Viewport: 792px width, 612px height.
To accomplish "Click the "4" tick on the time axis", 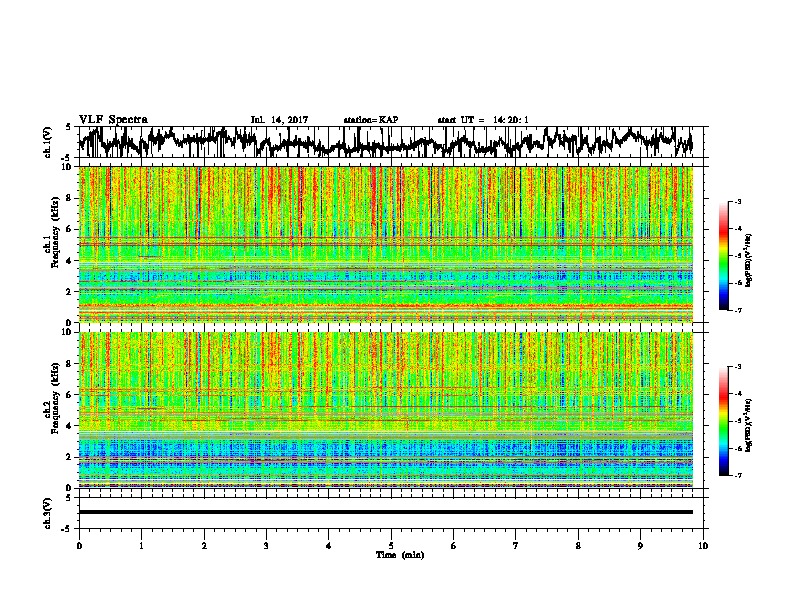I will [329, 546].
